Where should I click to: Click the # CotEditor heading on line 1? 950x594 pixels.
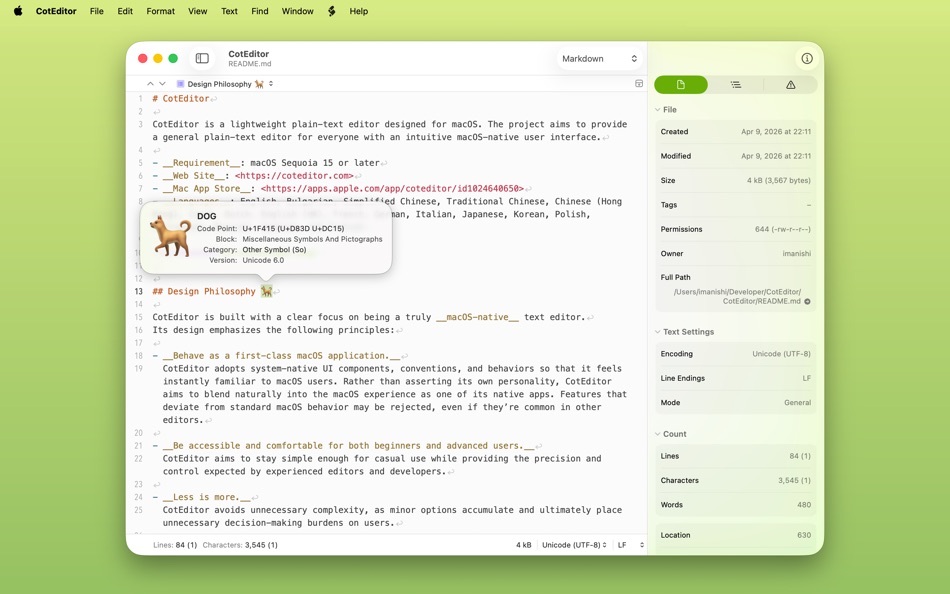tap(181, 98)
